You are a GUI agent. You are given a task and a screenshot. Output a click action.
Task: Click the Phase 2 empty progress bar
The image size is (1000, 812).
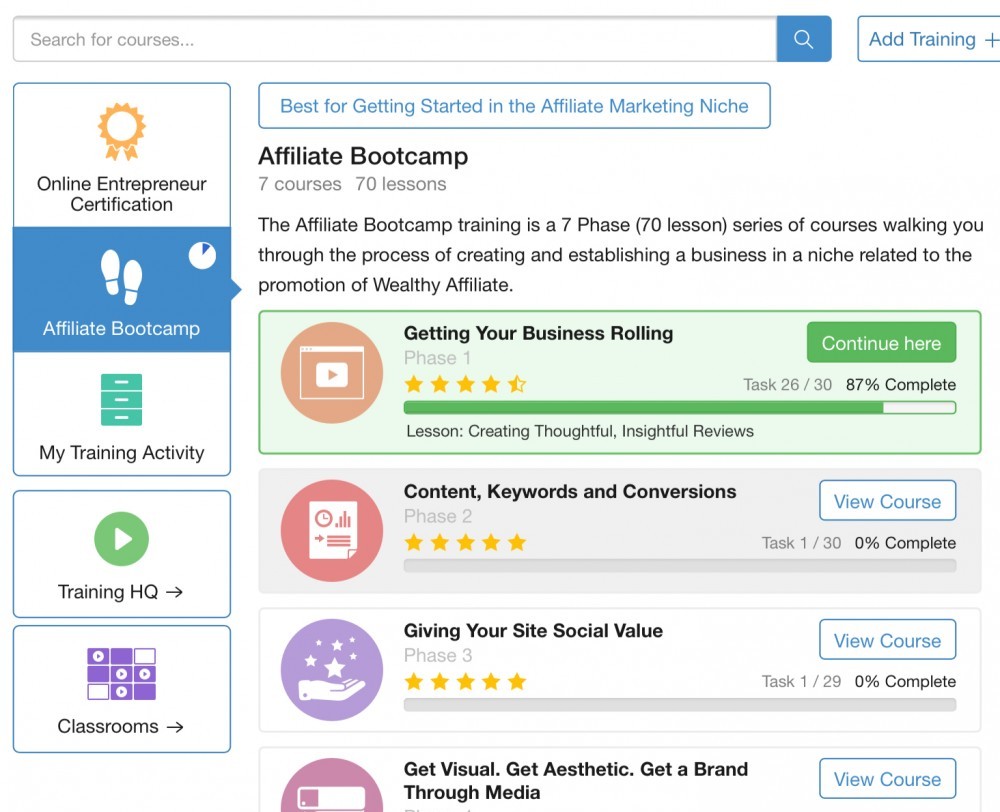[680, 566]
